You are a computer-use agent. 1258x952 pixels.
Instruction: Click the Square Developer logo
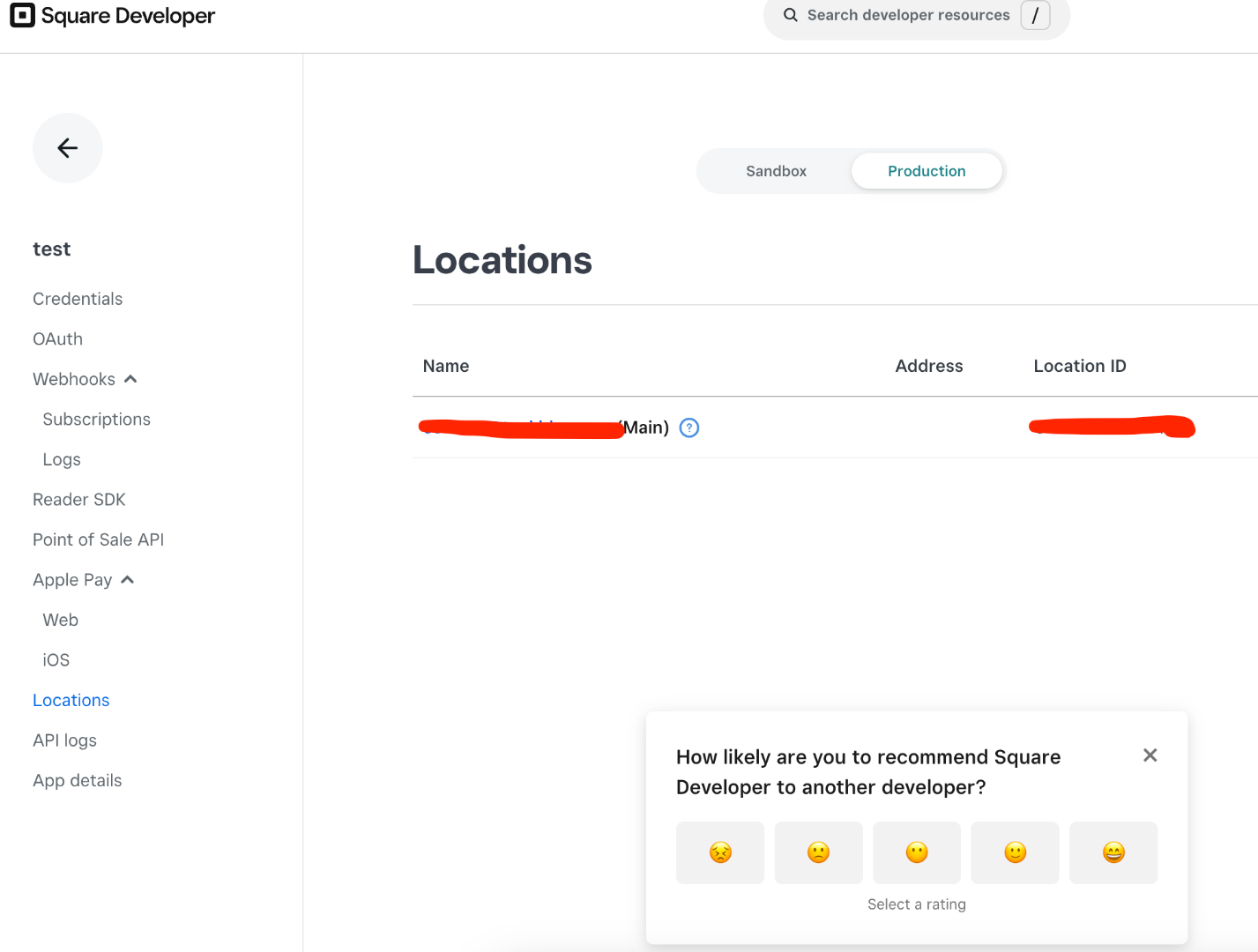(x=113, y=16)
